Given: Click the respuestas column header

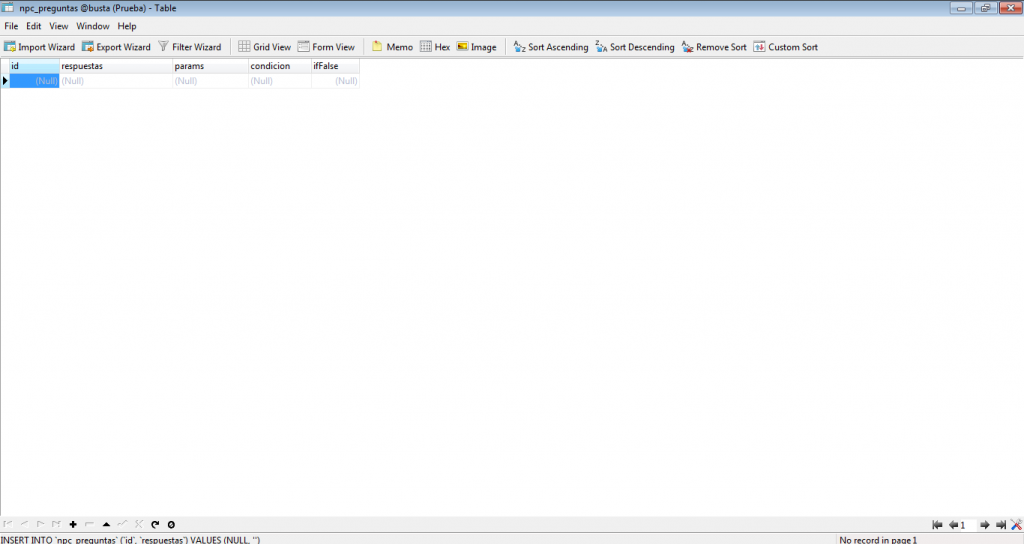Looking at the screenshot, I should [116, 66].
